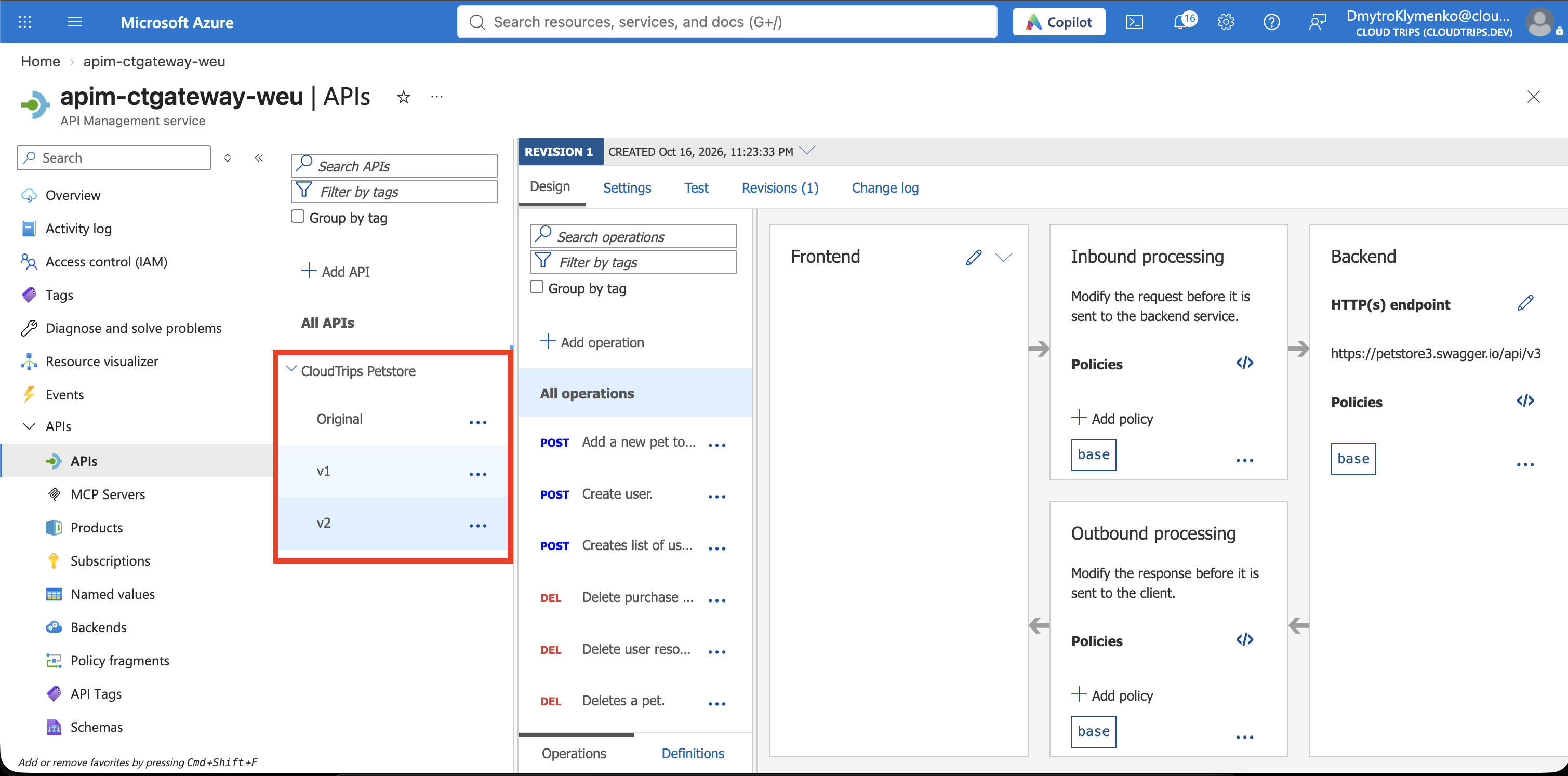Image resolution: width=1568 pixels, height=776 pixels.
Task: Click the base policy in Backend
Action: 1353,459
